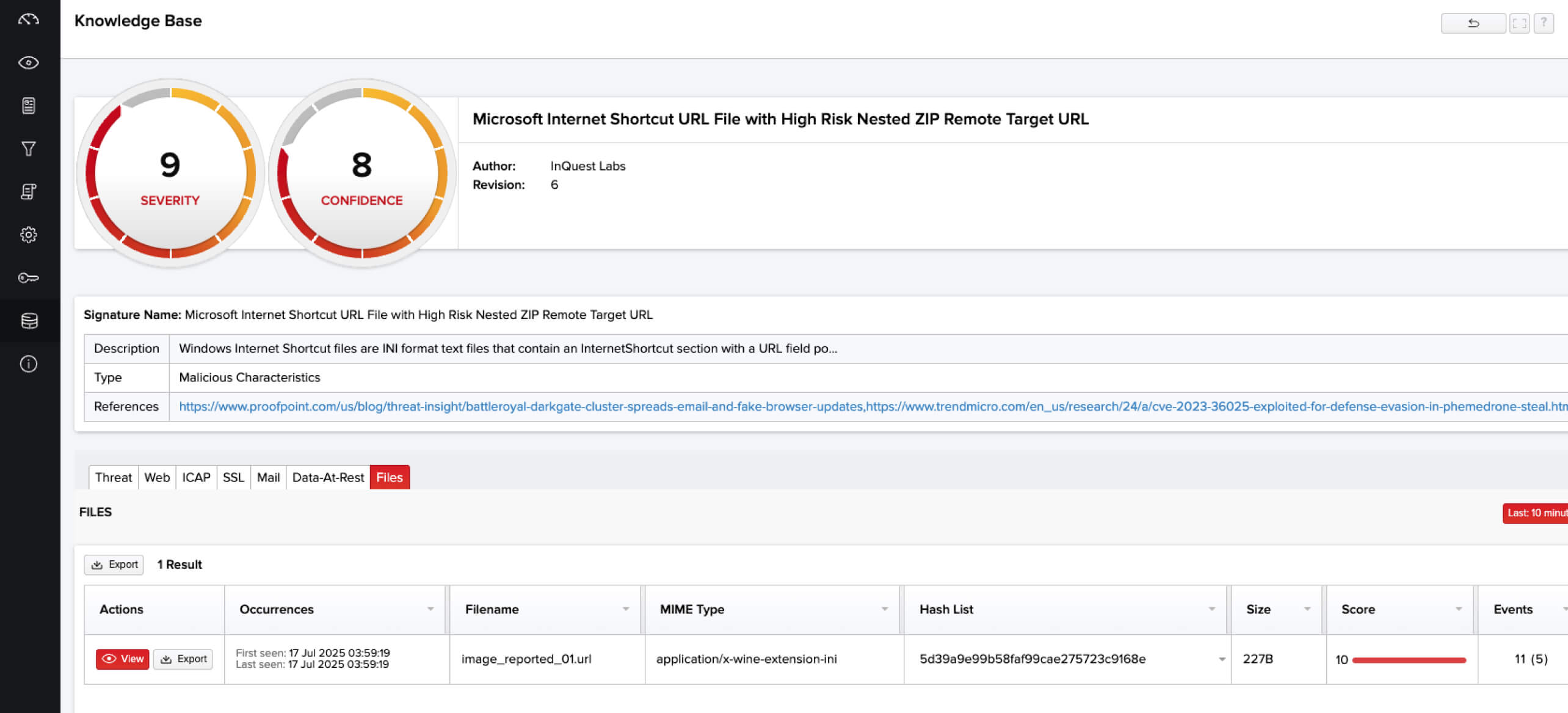
Task: Toggle the View action on image_reported_01.url
Action: [x=122, y=659]
